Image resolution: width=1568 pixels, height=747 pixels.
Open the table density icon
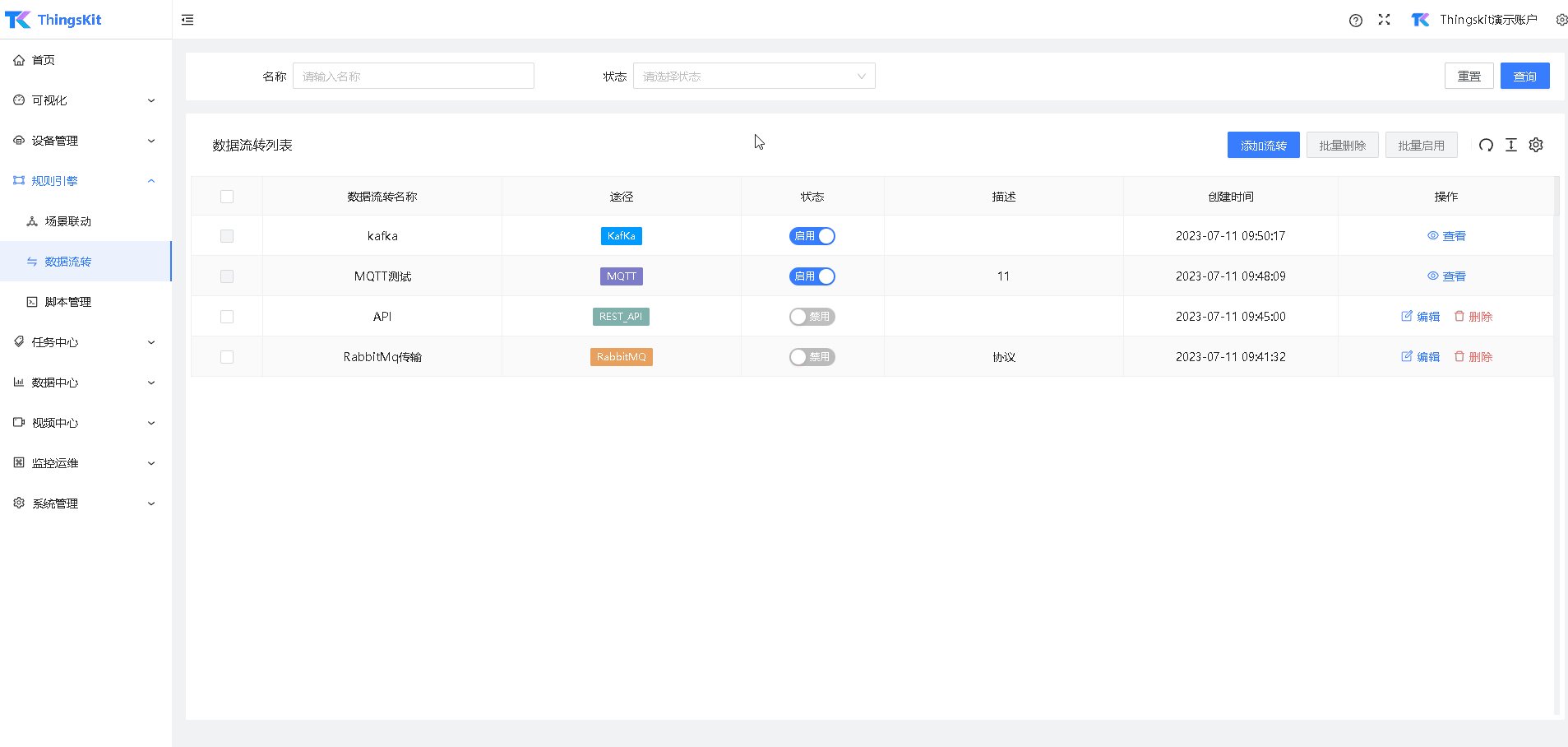pos(1511,146)
